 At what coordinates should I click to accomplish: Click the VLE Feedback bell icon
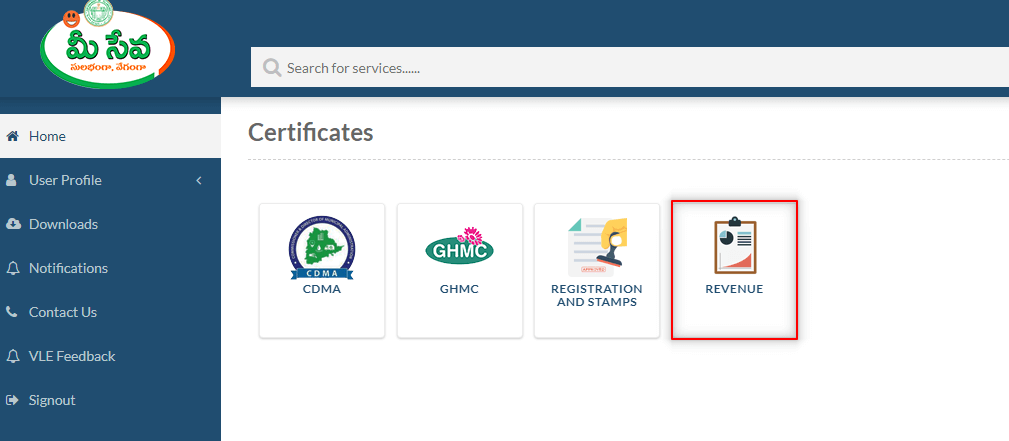click(12, 356)
